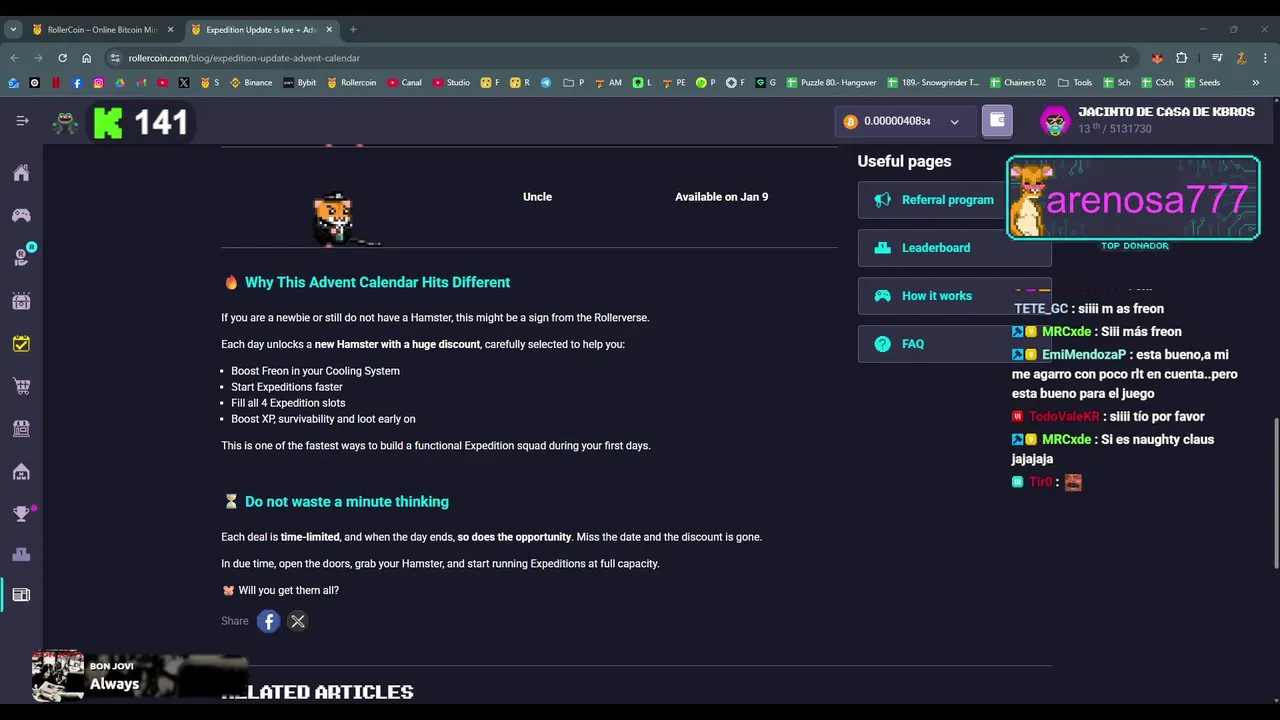Open the Binance bookmark
1280x720 pixels.
pyautogui.click(x=251, y=82)
